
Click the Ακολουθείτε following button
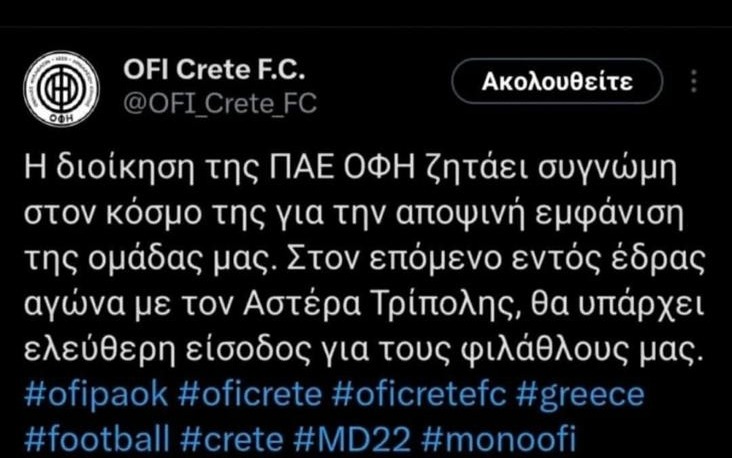[557, 81]
